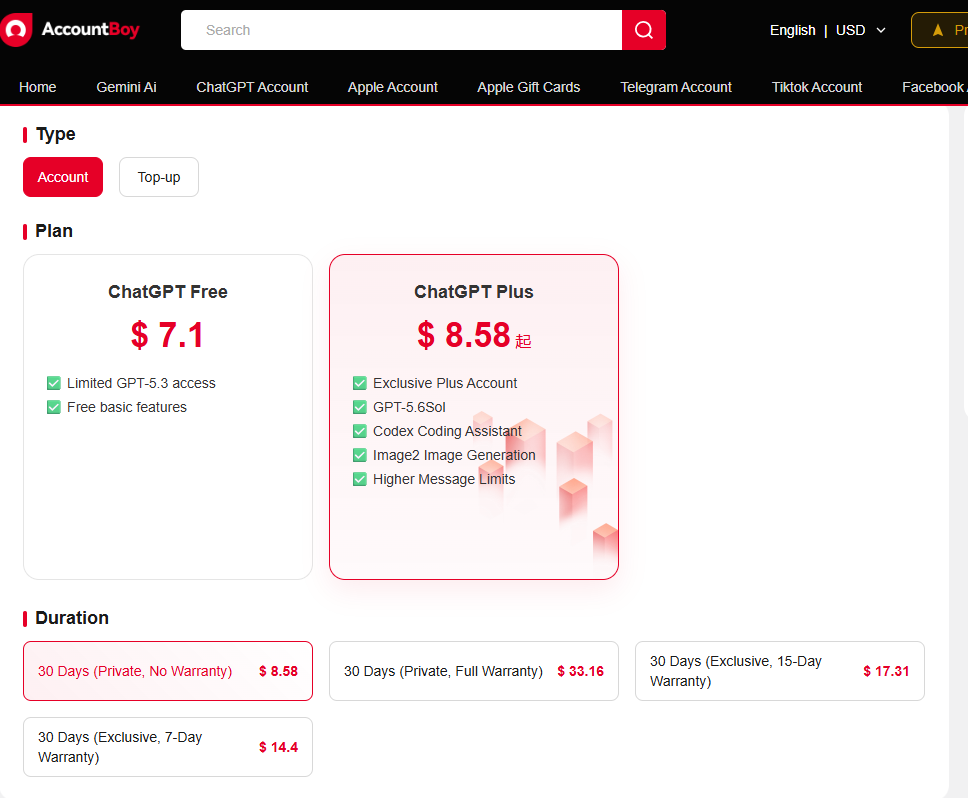
Task: Click the Exclusive Plus Account checkmark
Action: point(359,383)
